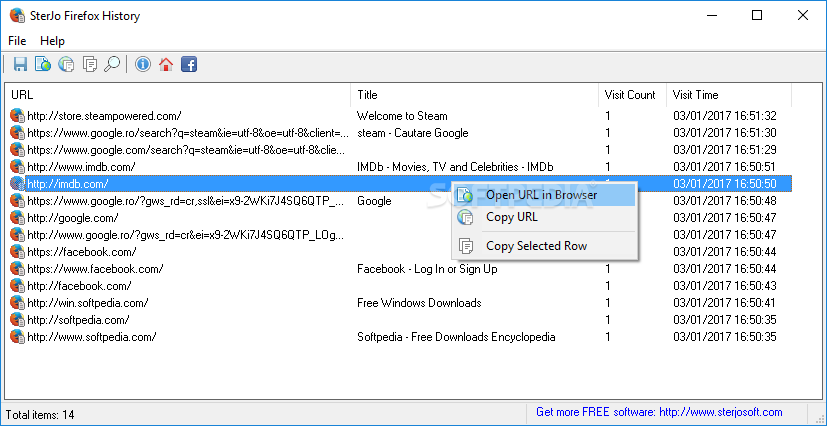Screen dimensions: 827x426
Task: Click the Copy URL toolbar icon
Action: tap(66, 64)
